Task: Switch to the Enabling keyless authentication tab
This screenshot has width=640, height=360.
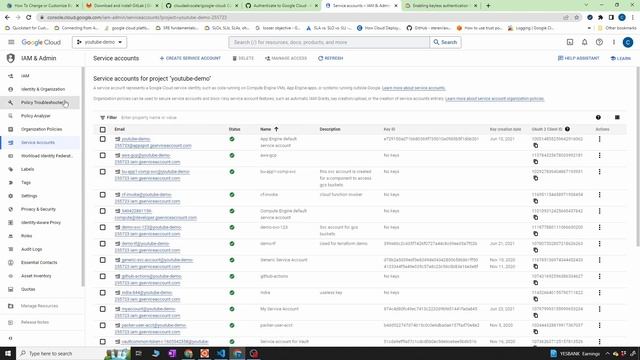Action: coord(440,6)
